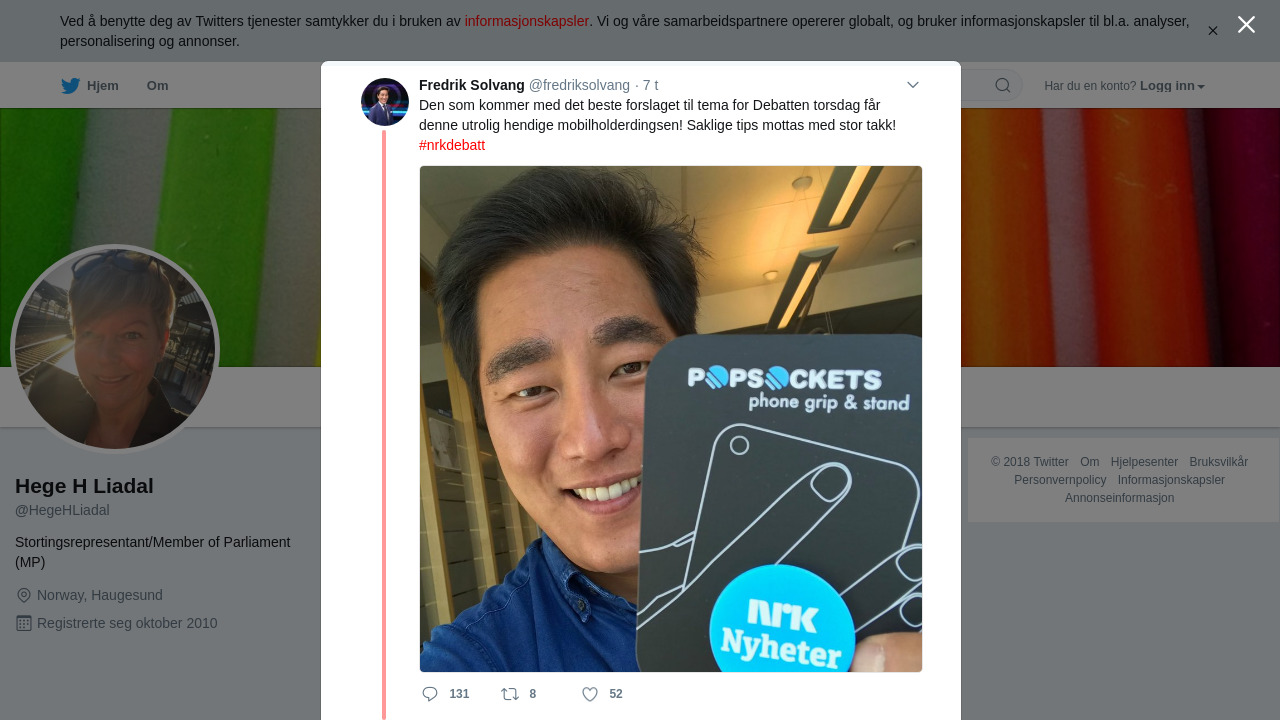Click the reply speech bubble icon
Screen dimensions: 1280x720
[x=430, y=694]
